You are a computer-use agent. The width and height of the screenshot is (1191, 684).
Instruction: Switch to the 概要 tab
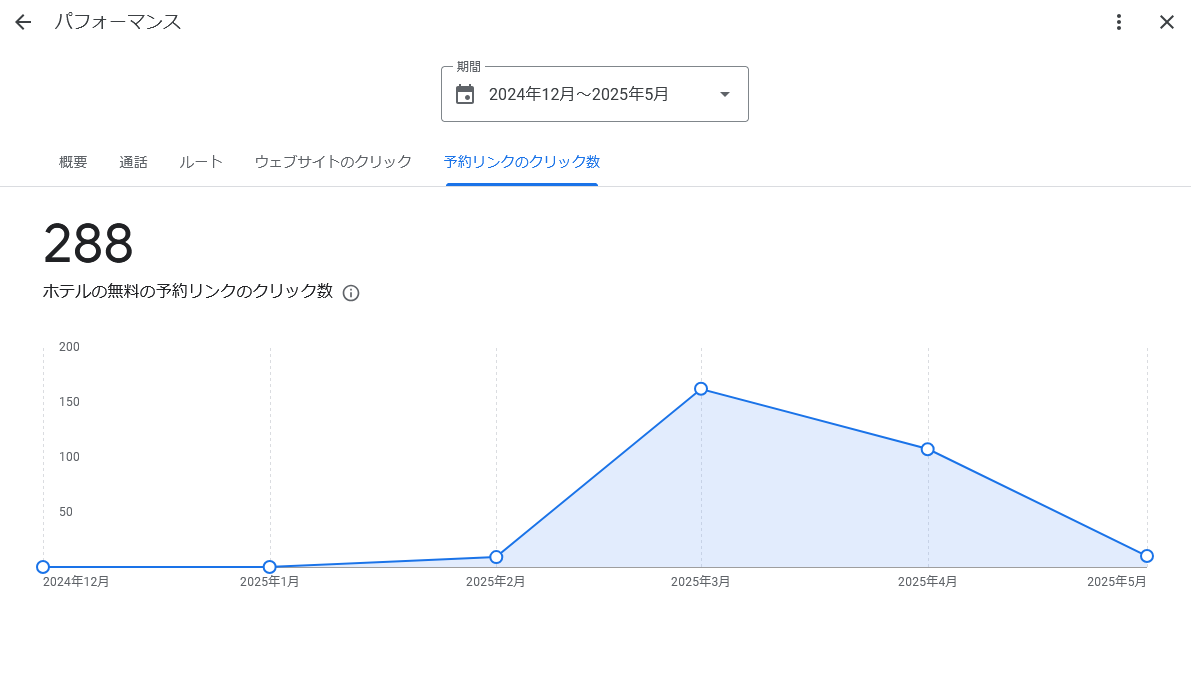click(73, 162)
